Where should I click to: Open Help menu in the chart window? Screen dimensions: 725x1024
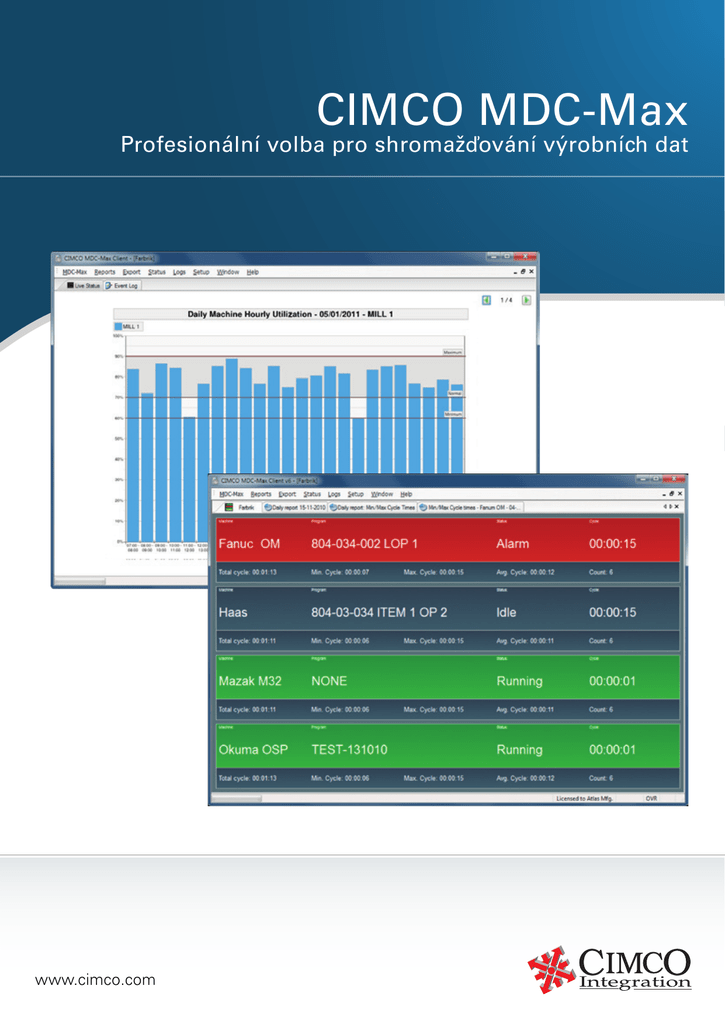tap(253, 272)
